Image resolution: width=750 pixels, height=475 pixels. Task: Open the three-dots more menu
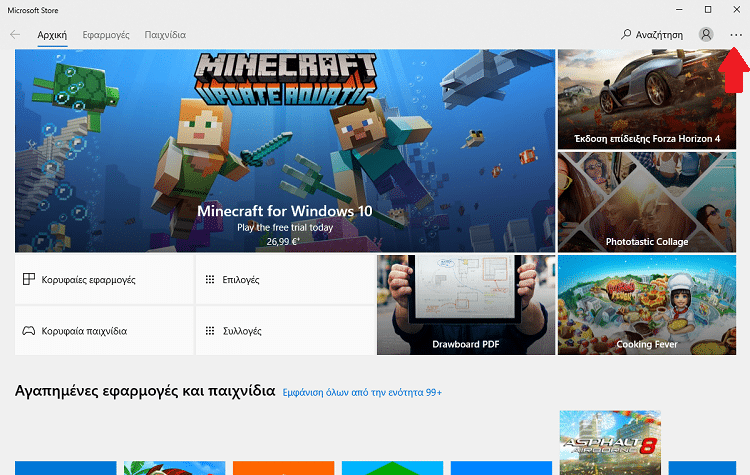pyautogui.click(x=736, y=34)
